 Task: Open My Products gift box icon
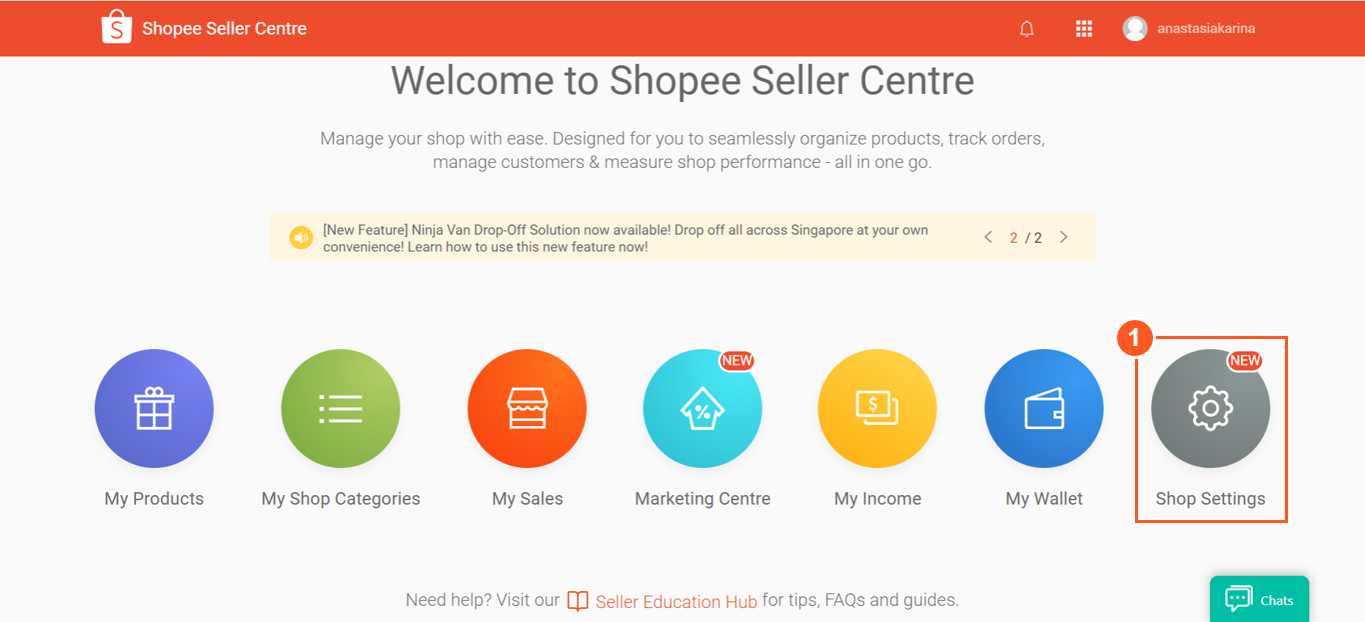coord(154,409)
